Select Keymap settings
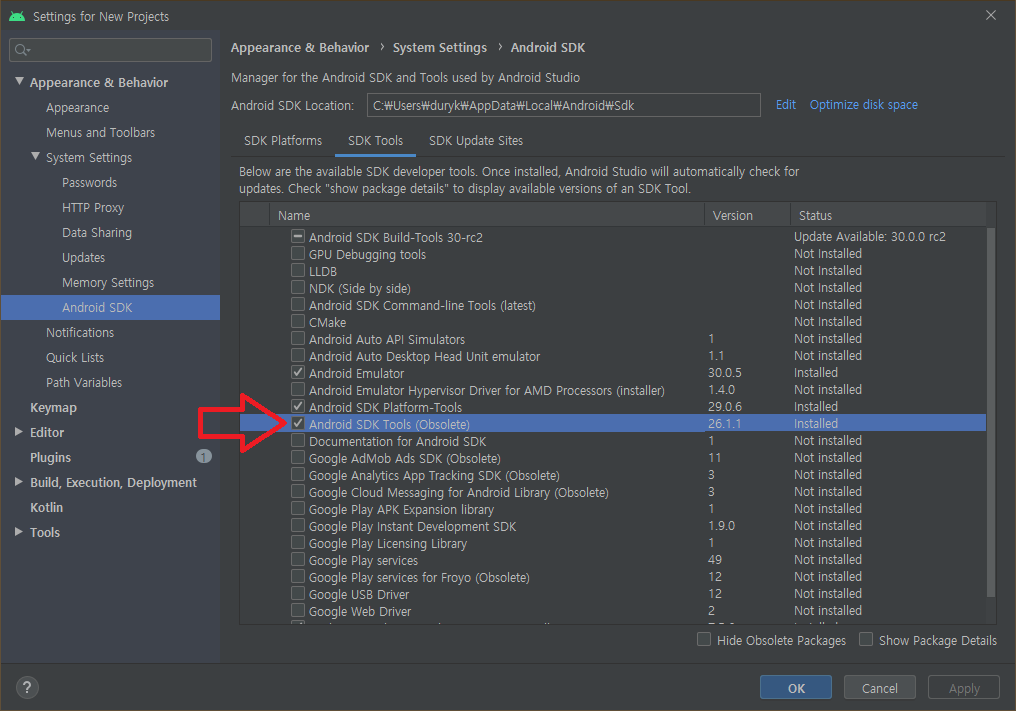The height and width of the screenshot is (711, 1016). pyautogui.click(x=53, y=407)
